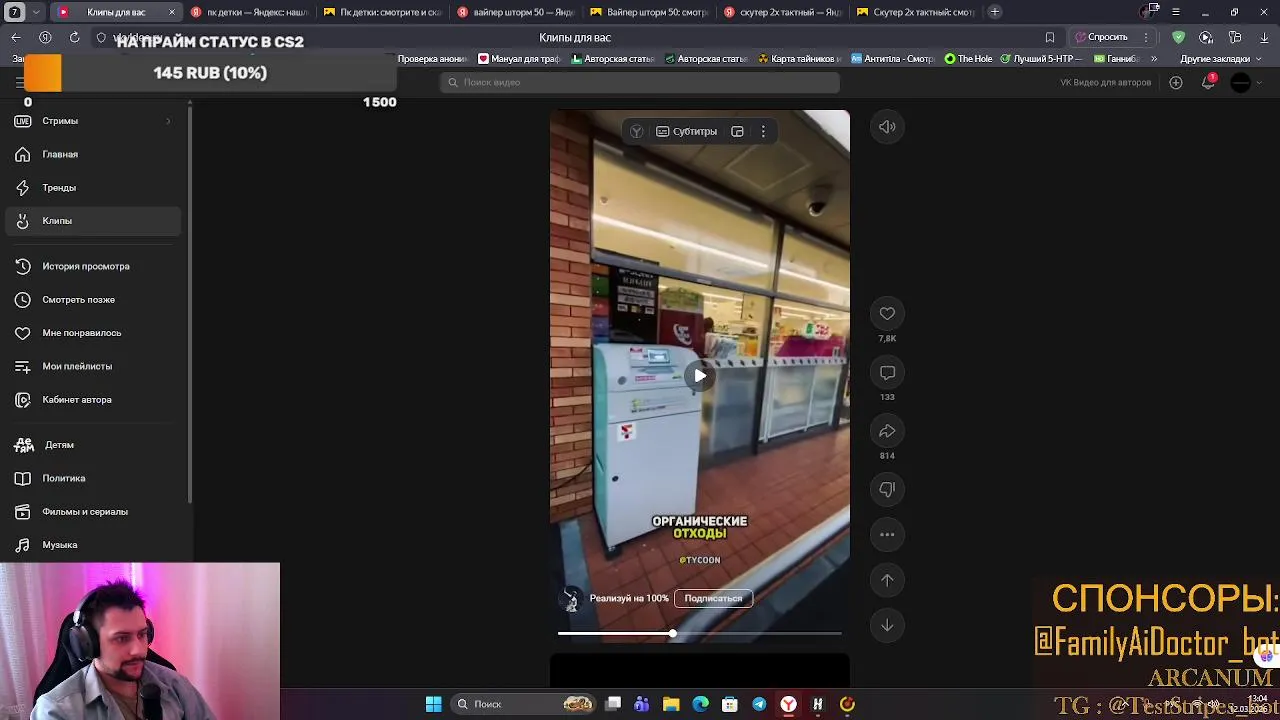
Task: Go to next clip with down arrow
Action: click(887, 625)
